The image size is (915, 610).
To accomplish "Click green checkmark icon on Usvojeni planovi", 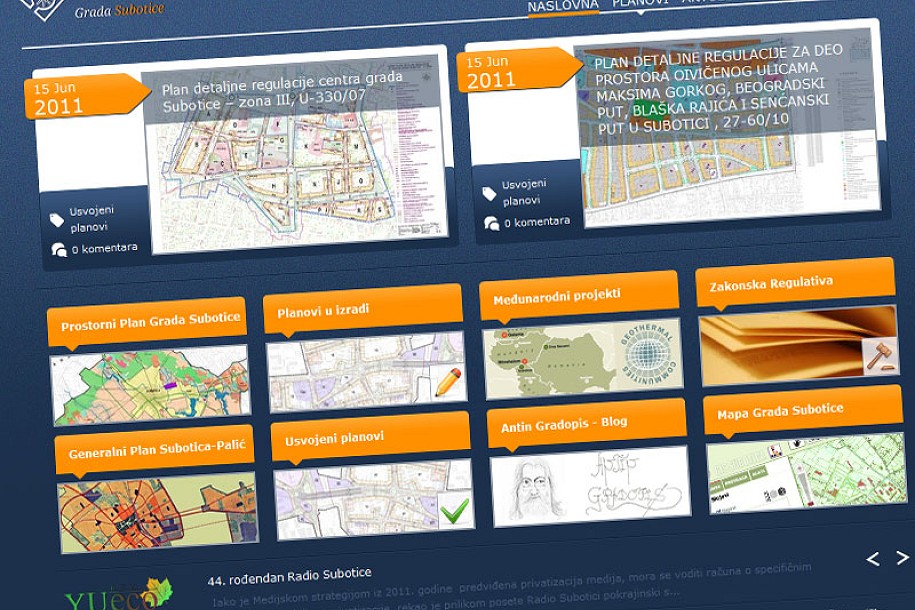I will coord(455,510).
